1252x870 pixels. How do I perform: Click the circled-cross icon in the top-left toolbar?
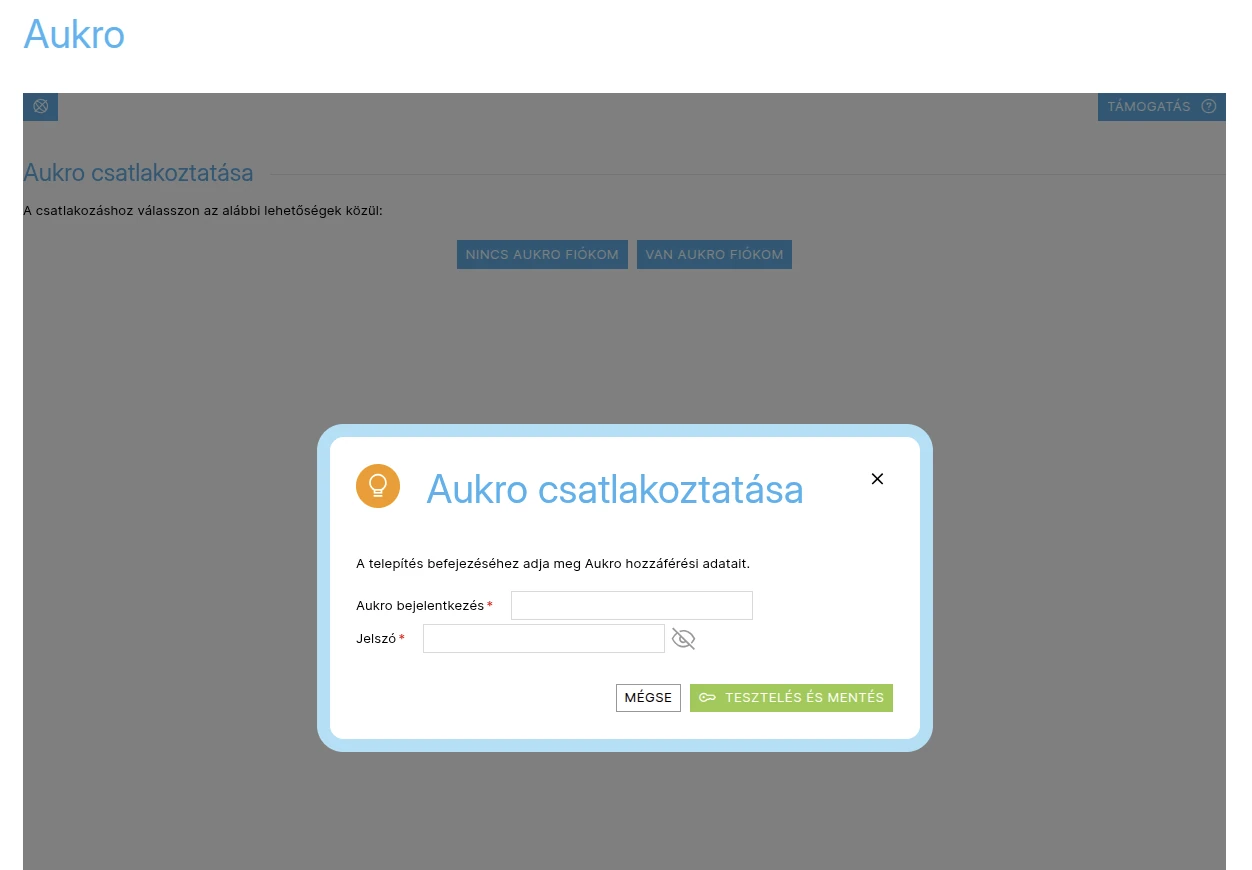40,106
